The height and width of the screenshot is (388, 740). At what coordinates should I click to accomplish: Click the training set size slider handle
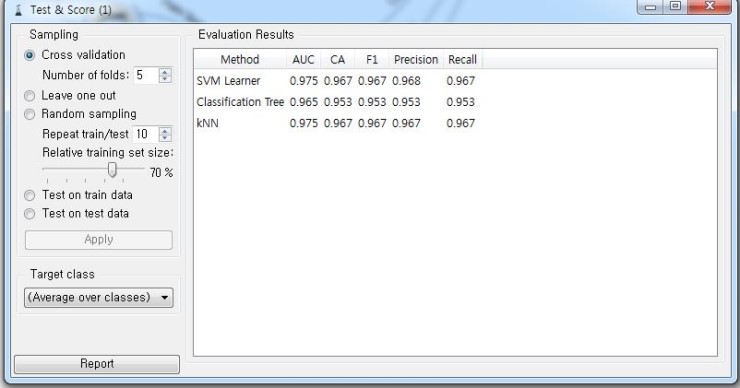(x=112, y=169)
